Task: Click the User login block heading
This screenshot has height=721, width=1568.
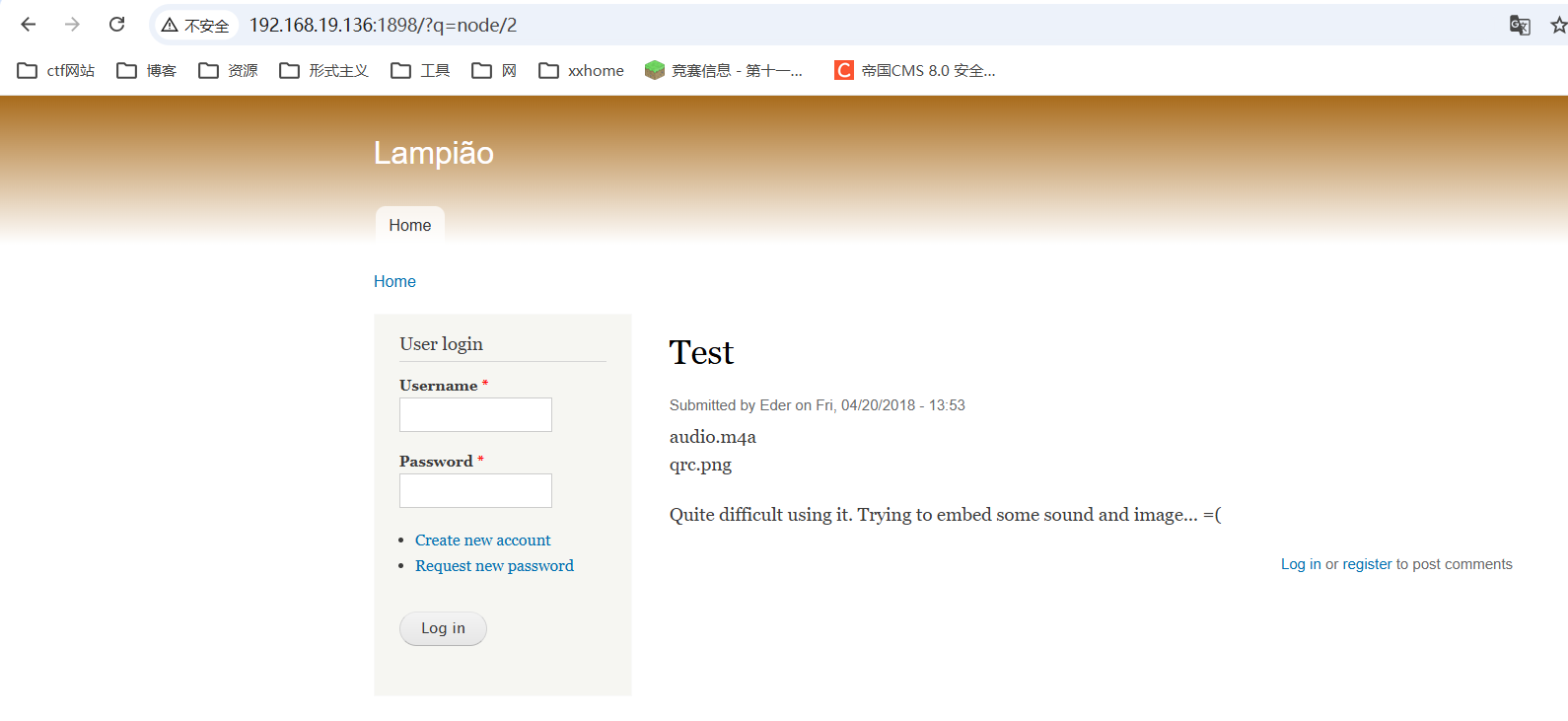Action: click(441, 343)
